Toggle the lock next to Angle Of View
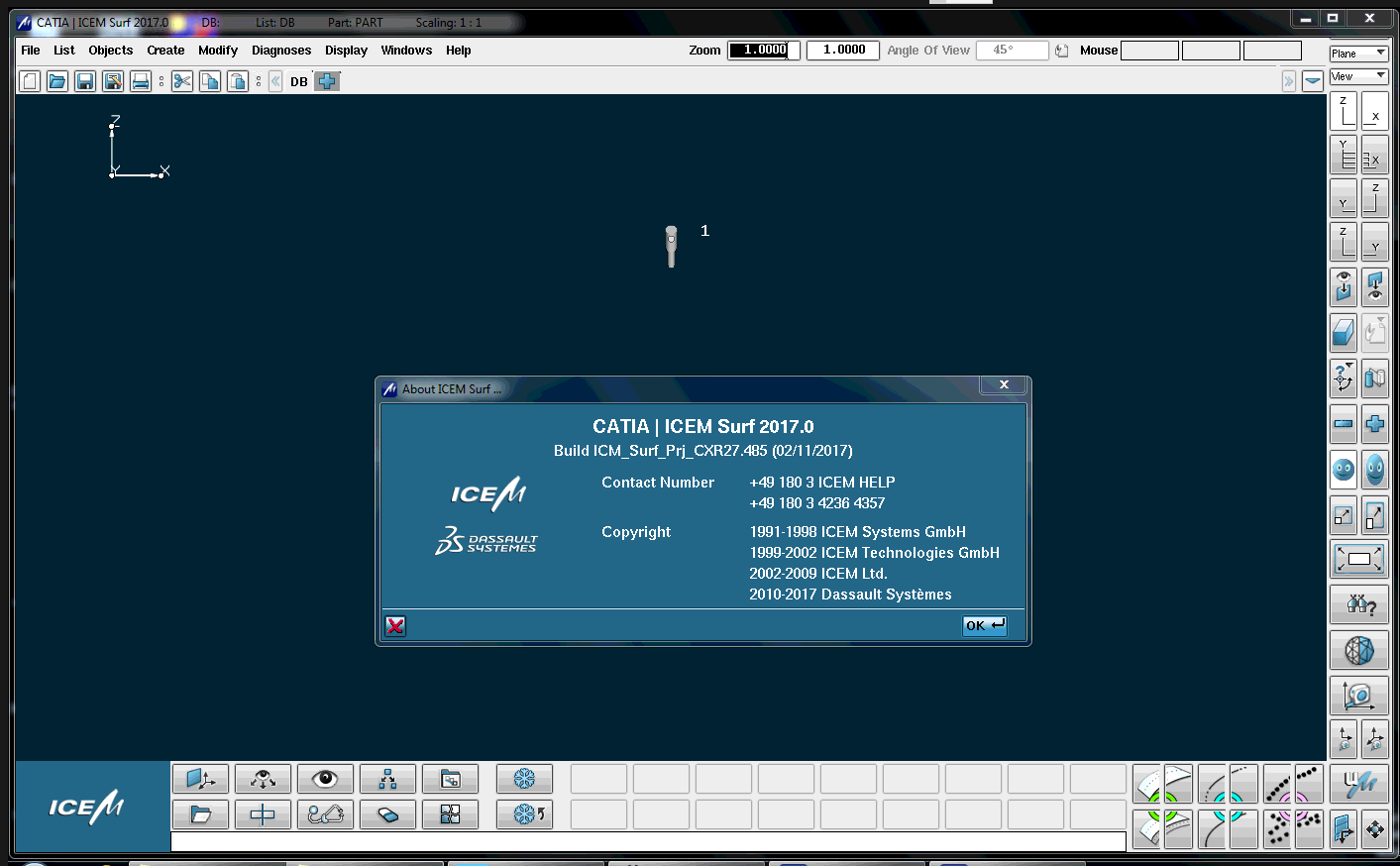This screenshot has height=866, width=1400. point(1062,51)
